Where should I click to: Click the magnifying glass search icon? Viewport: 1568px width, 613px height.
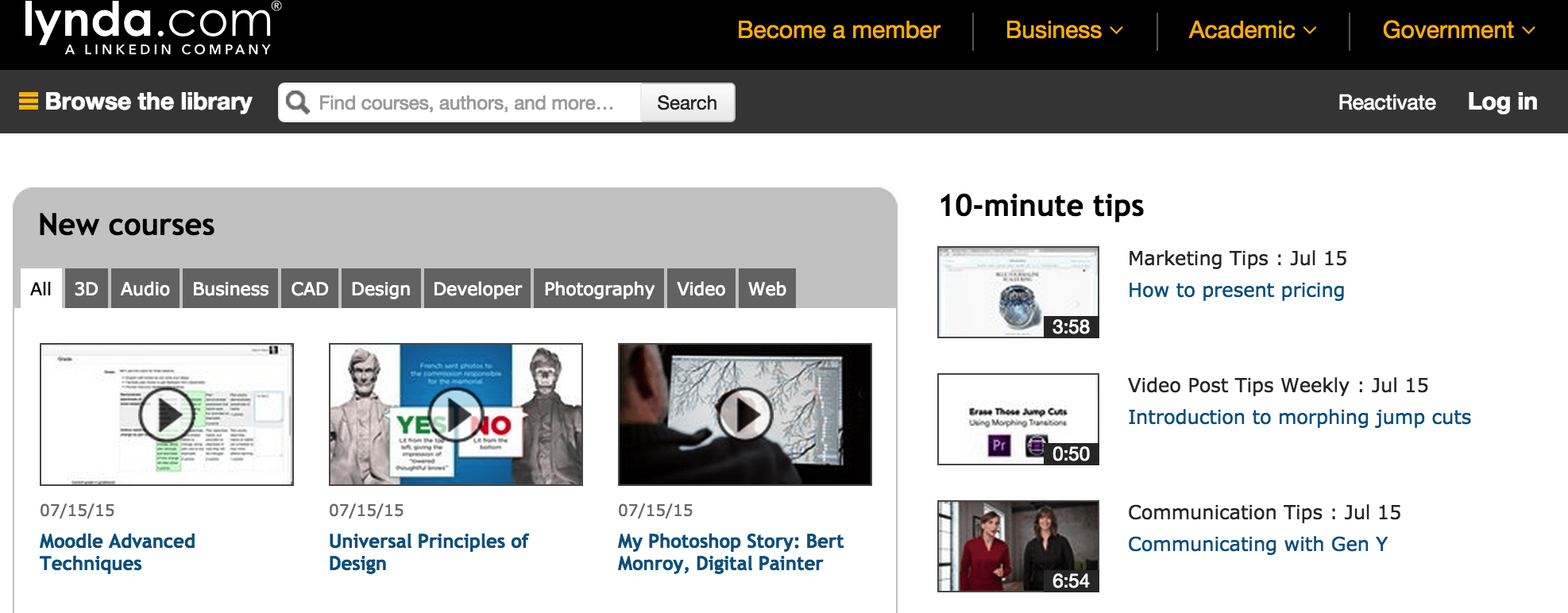coord(298,102)
